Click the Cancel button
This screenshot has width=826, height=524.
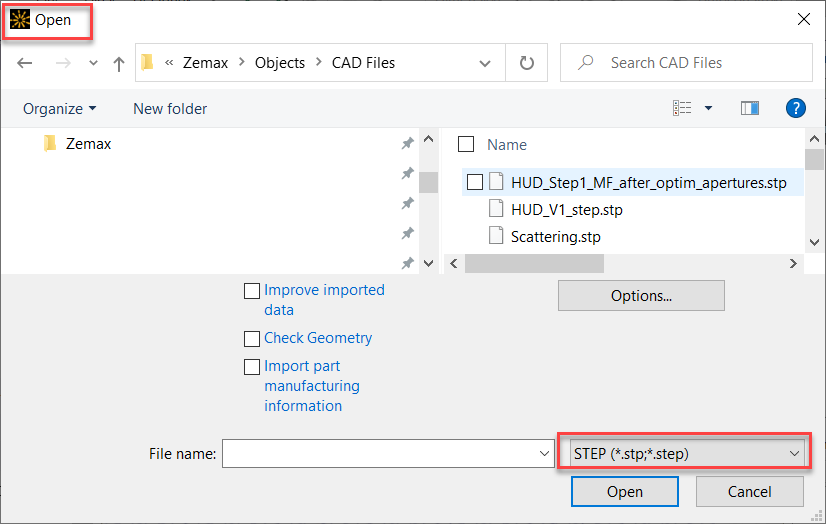point(750,491)
